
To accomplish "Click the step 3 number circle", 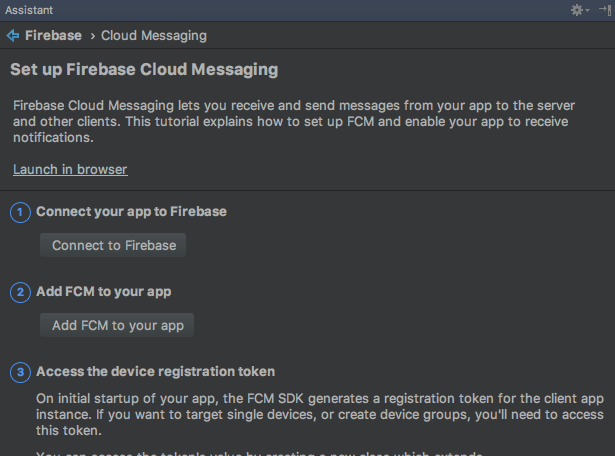I will click(x=21, y=372).
